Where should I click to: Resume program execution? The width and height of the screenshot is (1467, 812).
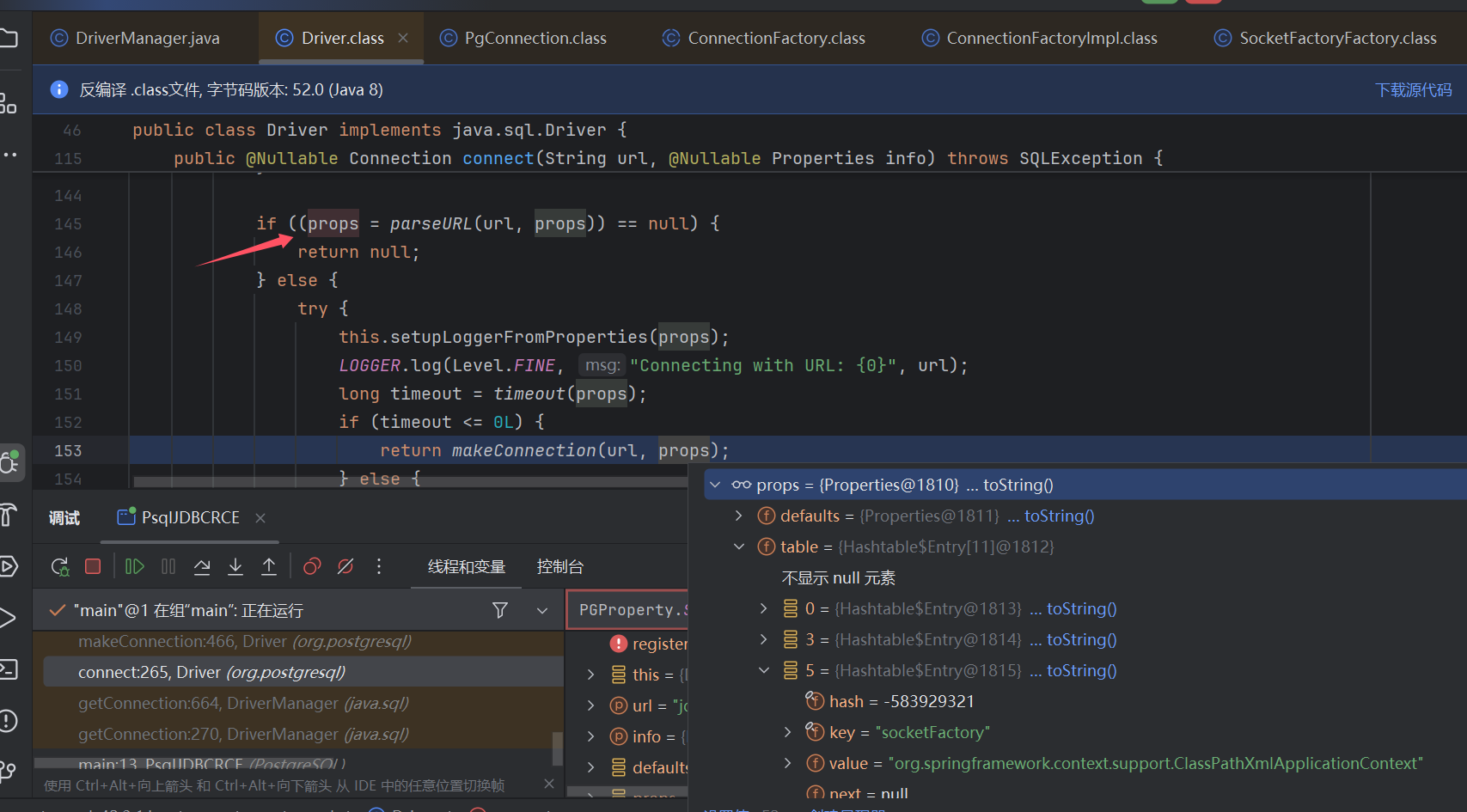pyautogui.click(x=134, y=566)
